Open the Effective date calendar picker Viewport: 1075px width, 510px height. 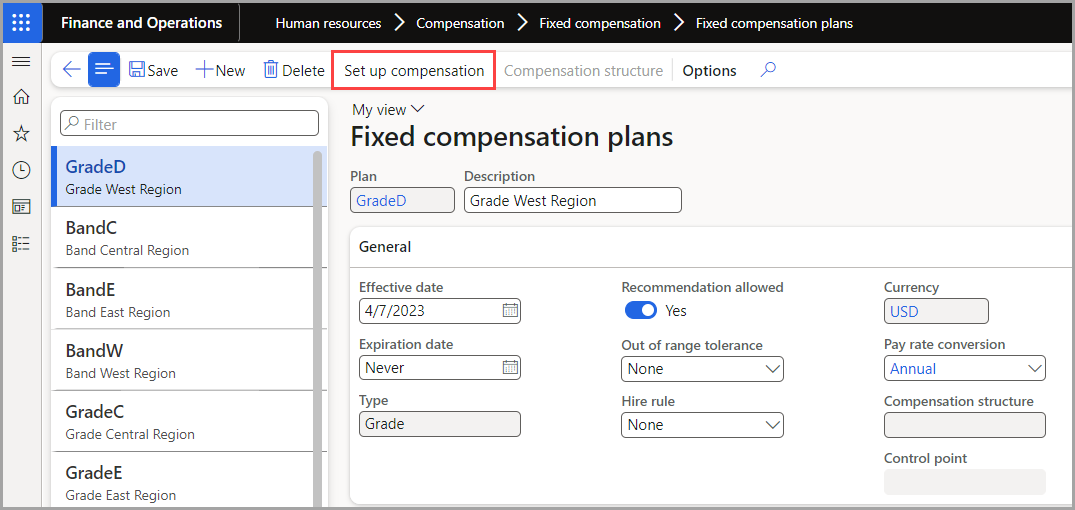[510, 311]
